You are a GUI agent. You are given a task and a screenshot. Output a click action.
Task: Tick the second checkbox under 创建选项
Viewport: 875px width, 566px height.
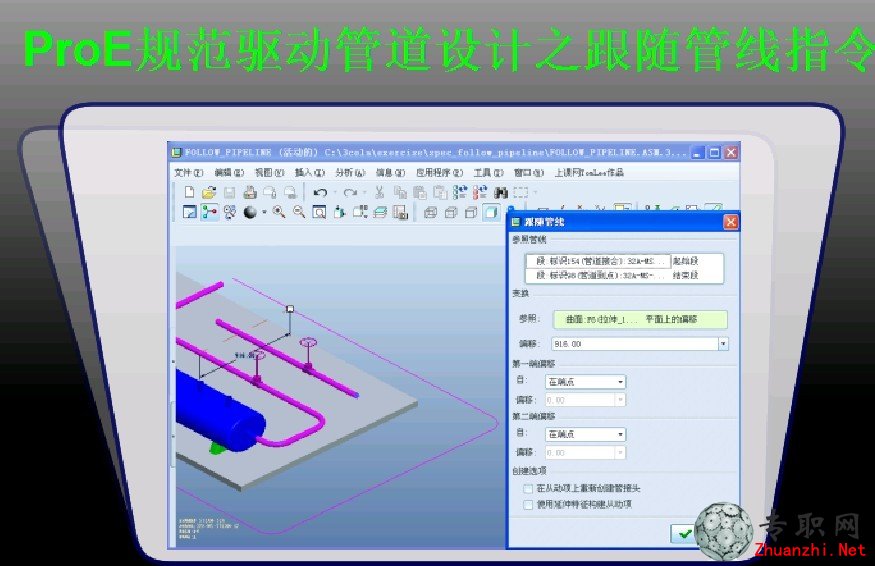click(x=528, y=505)
